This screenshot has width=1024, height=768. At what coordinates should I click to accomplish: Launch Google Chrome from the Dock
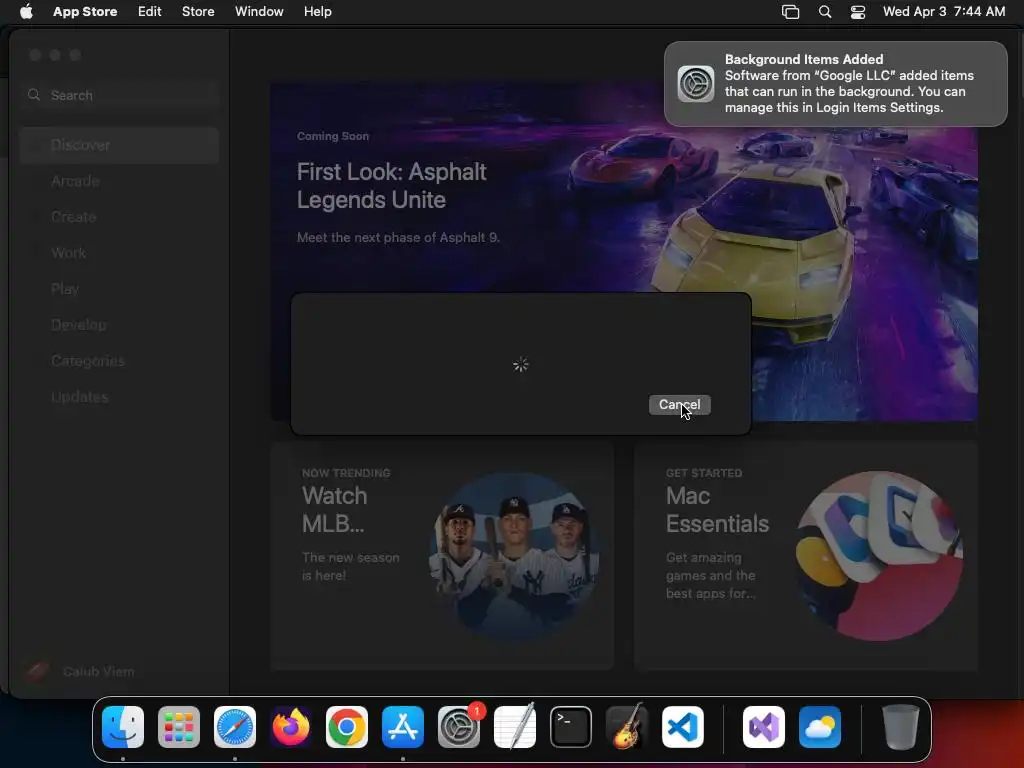[347, 727]
